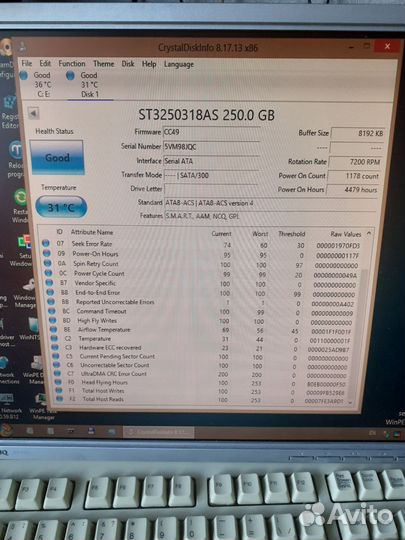This screenshot has width=405, height=540.
Task: Click the CrystalDiskInfo title bar icon
Action: [22, 47]
